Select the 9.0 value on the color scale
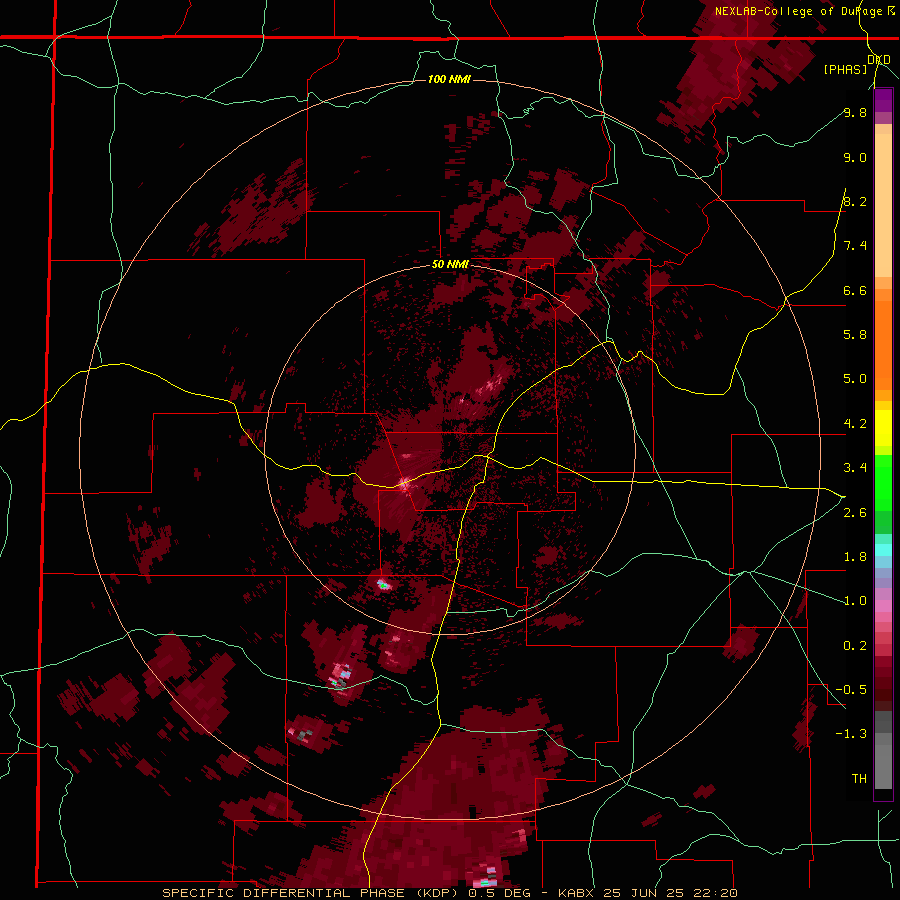Image resolution: width=900 pixels, height=900 pixels. (x=855, y=157)
